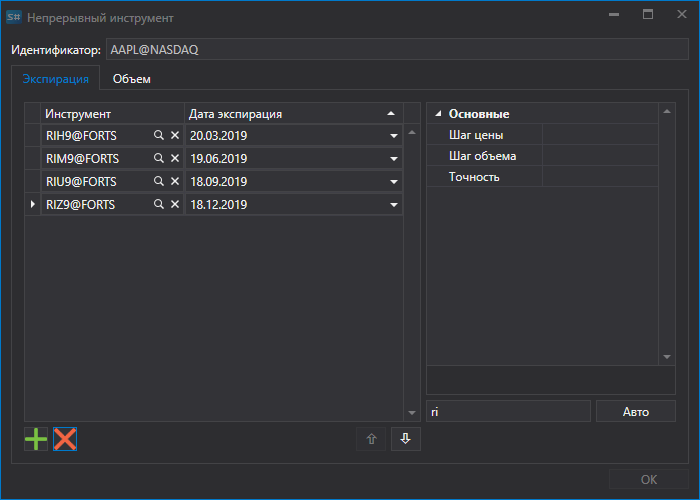
Task: Delete selected row with red cross
Action: 65,439
